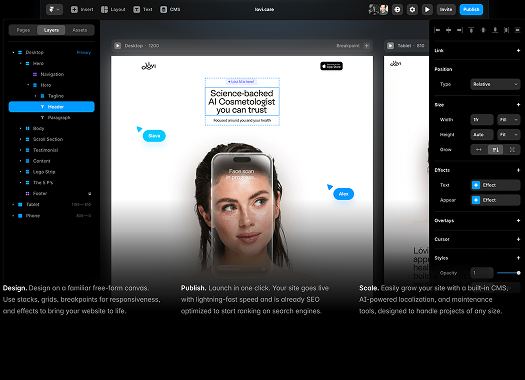Add Size option with plus icon
525x380 pixels.
click(518, 105)
